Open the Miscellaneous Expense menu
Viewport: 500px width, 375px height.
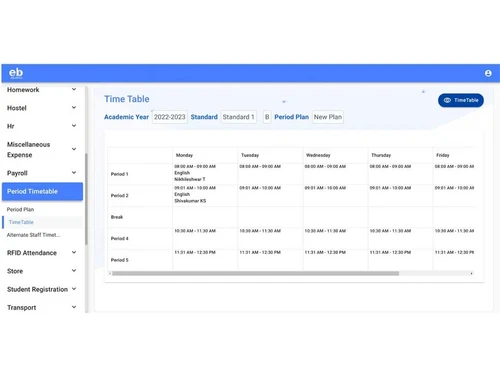(42, 149)
